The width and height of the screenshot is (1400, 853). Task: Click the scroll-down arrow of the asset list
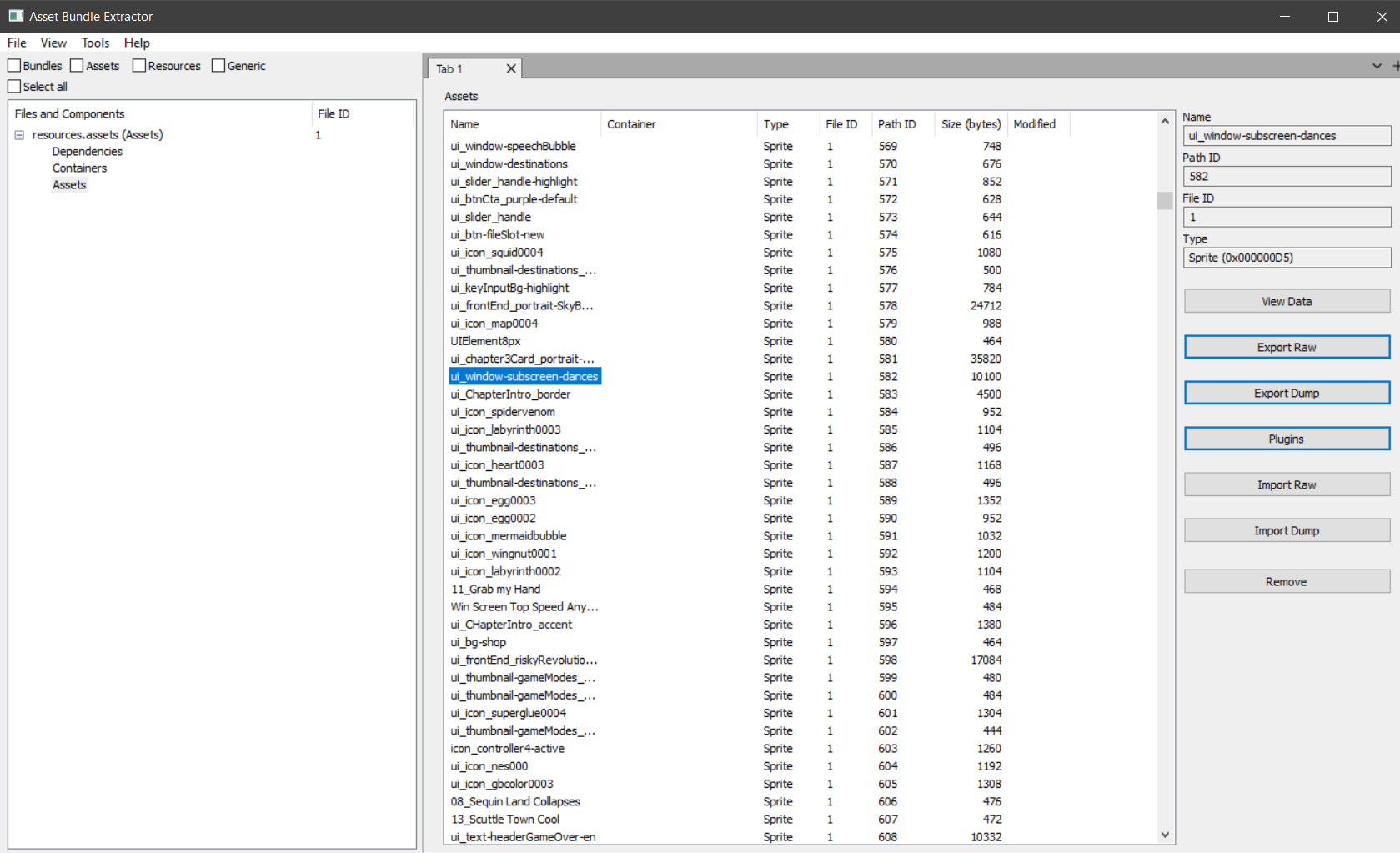(x=1165, y=835)
